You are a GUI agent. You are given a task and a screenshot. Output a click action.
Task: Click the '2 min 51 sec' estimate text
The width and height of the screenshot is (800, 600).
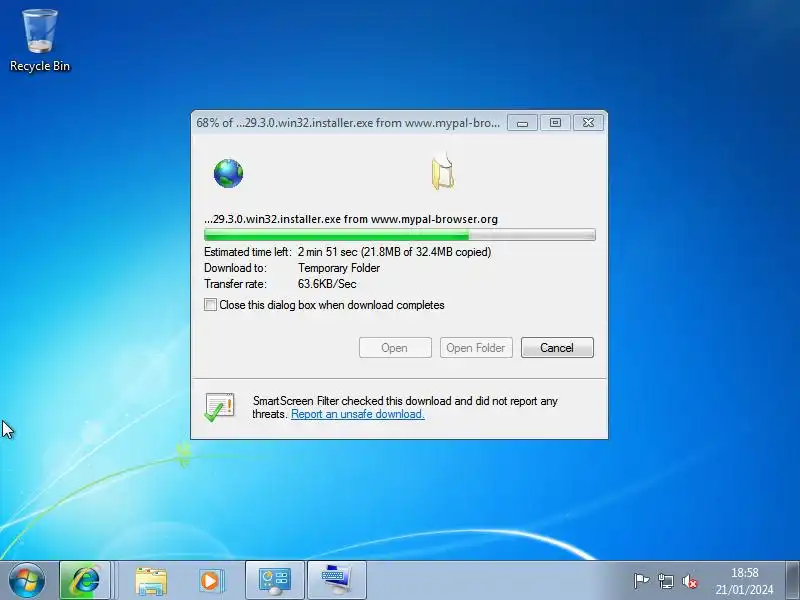tap(328, 252)
